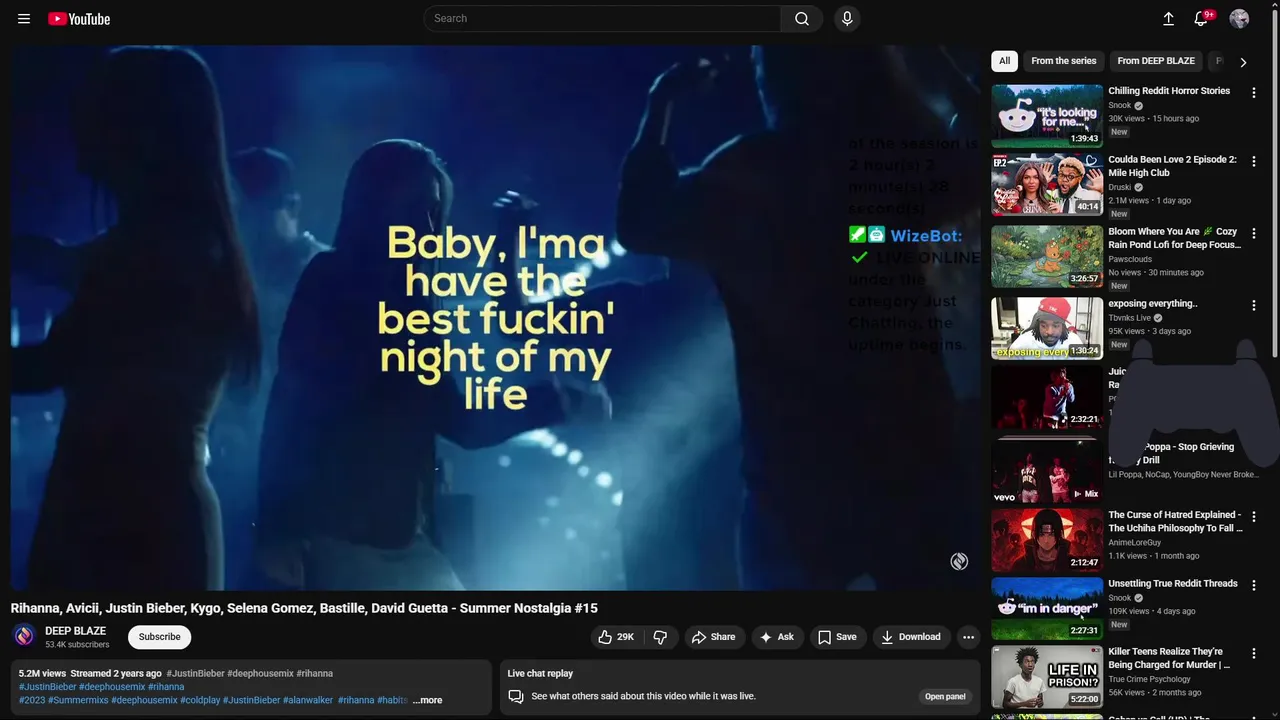Open DEEP BLAZE channel avatar

click(x=24, y=636)
